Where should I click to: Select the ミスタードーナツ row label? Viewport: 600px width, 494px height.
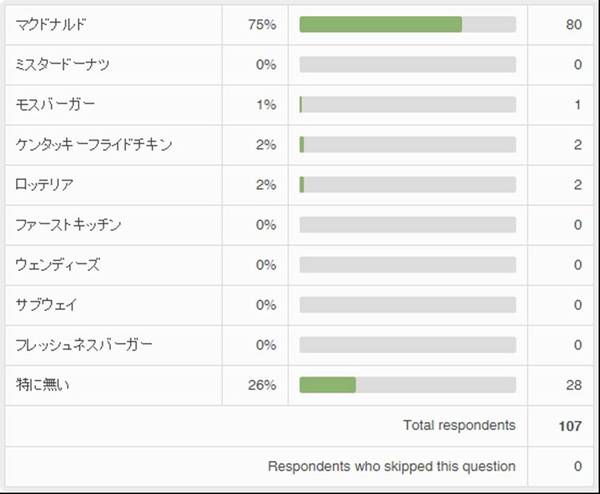63,65
